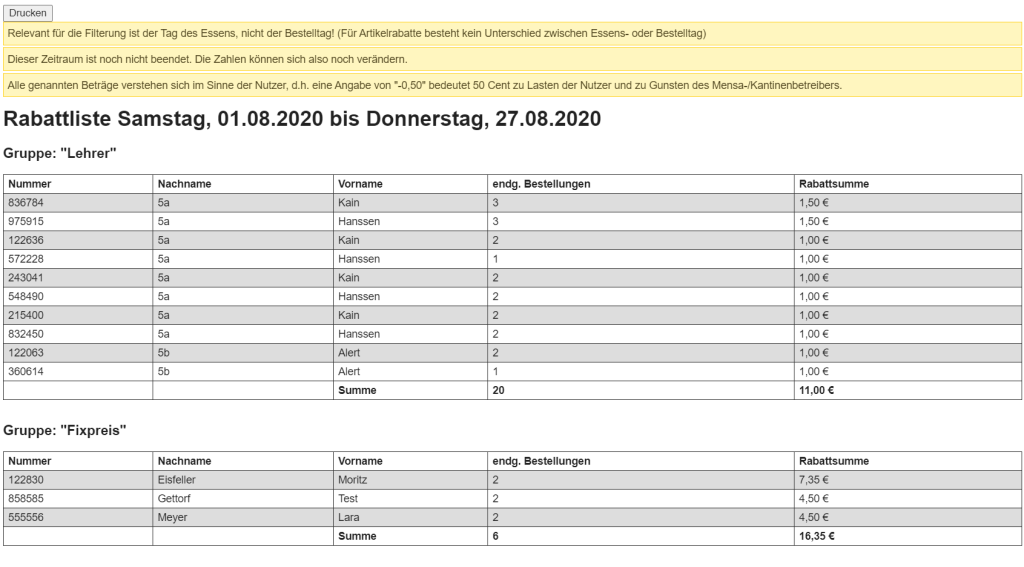Click the Nummer column header in Lehrer table

click(29, 184)
